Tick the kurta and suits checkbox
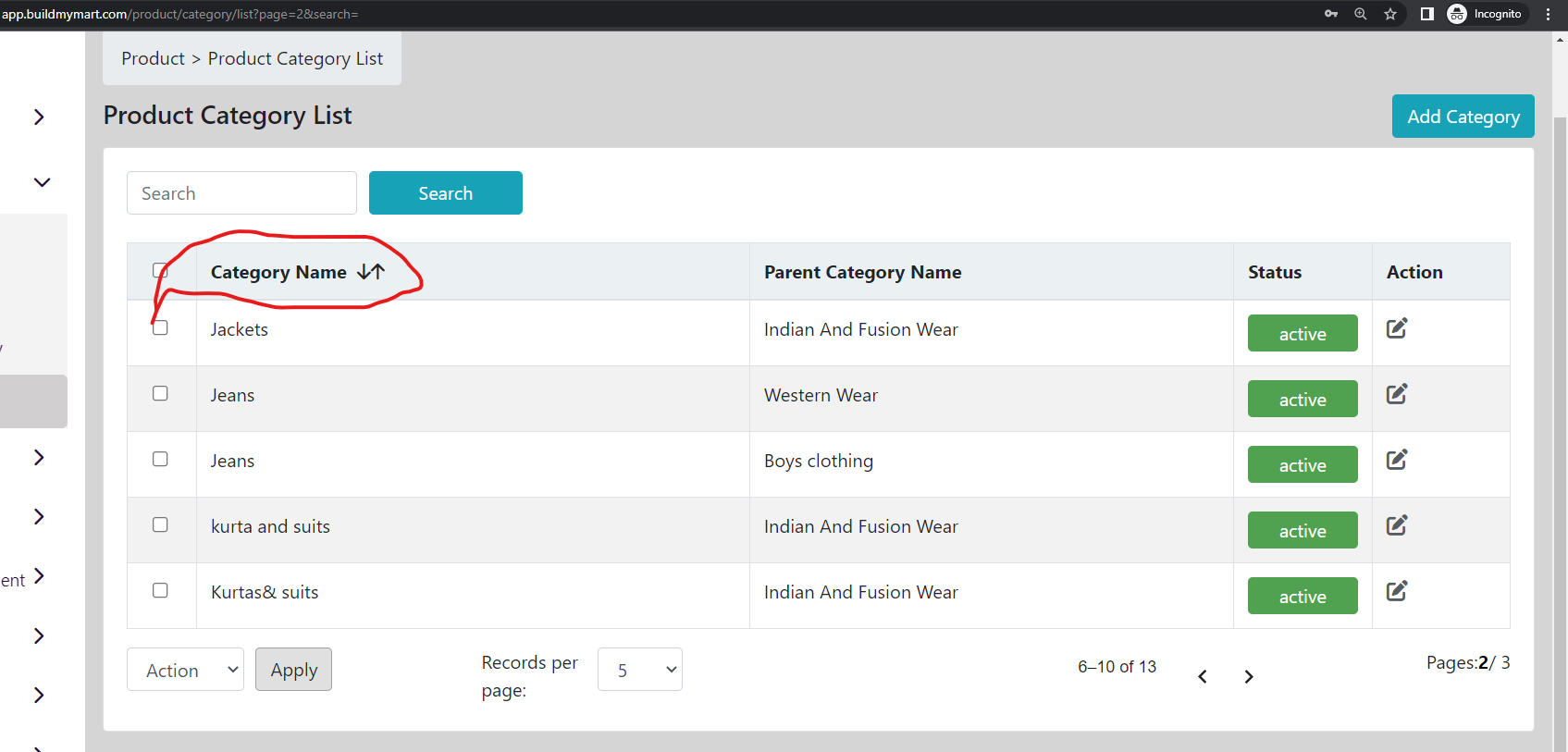This screenshot has height=752, width=1568. pos(160,524)
